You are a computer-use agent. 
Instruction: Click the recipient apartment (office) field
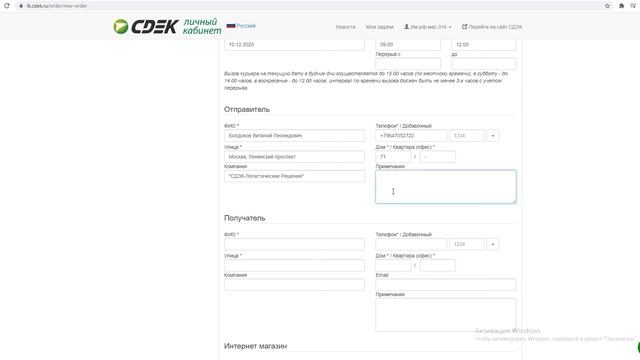click(x=438, y=265)
